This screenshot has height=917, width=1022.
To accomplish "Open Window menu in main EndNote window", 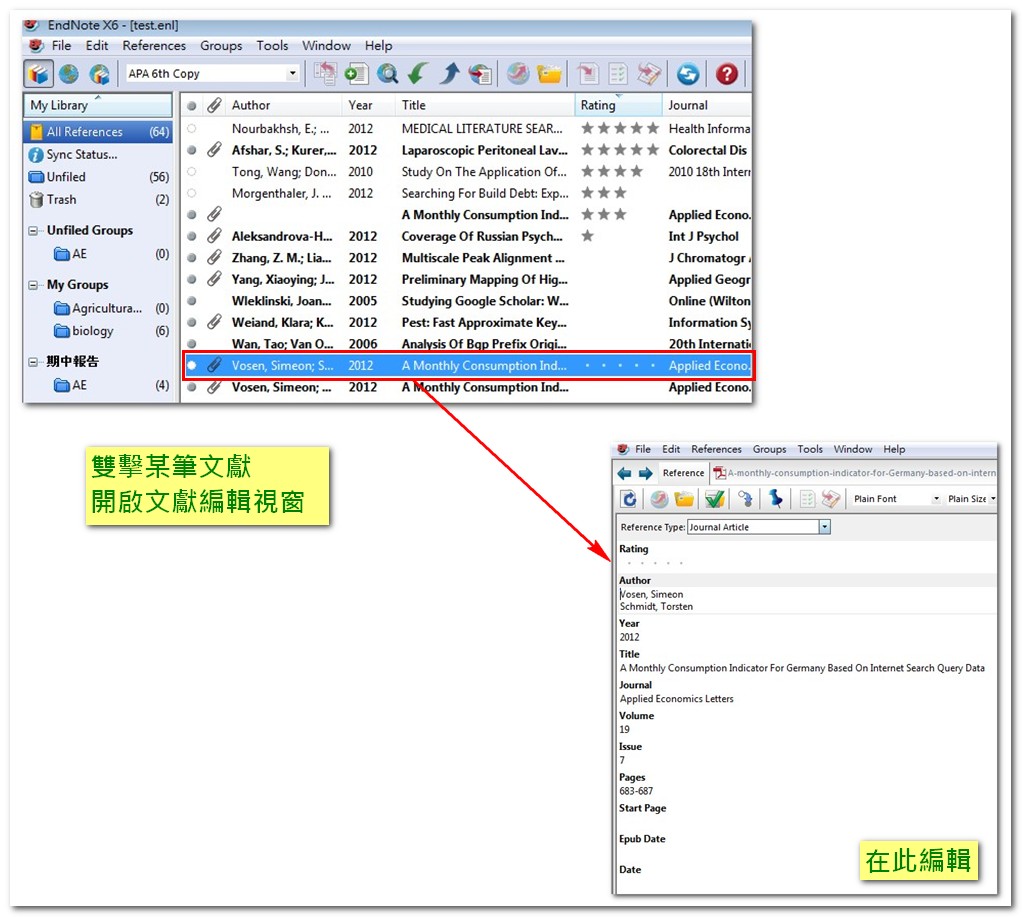I will 326,46.
